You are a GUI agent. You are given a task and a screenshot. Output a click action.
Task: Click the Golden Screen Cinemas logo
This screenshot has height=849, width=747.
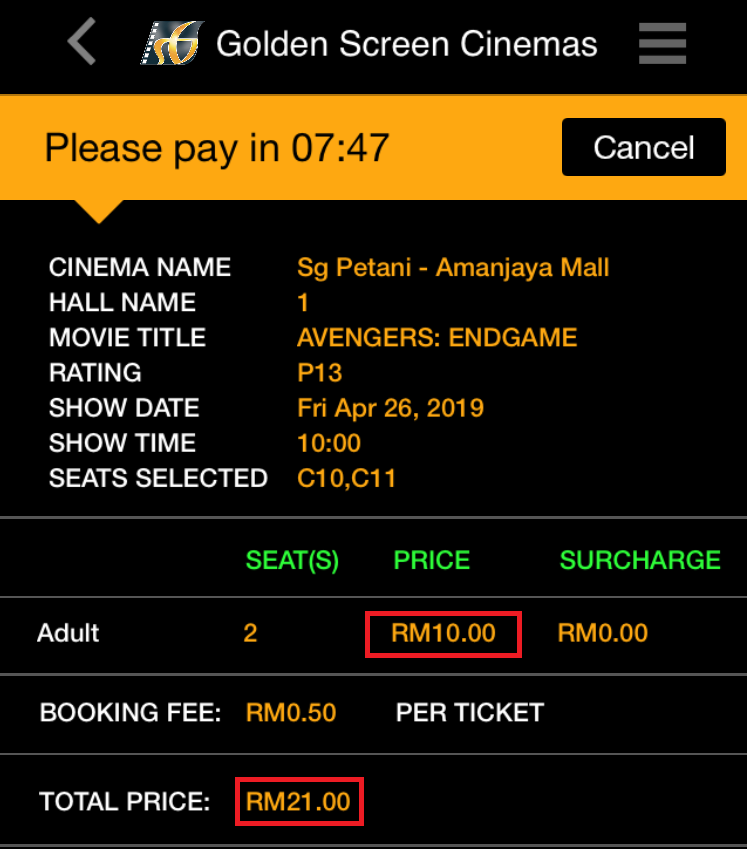(172, 43)
